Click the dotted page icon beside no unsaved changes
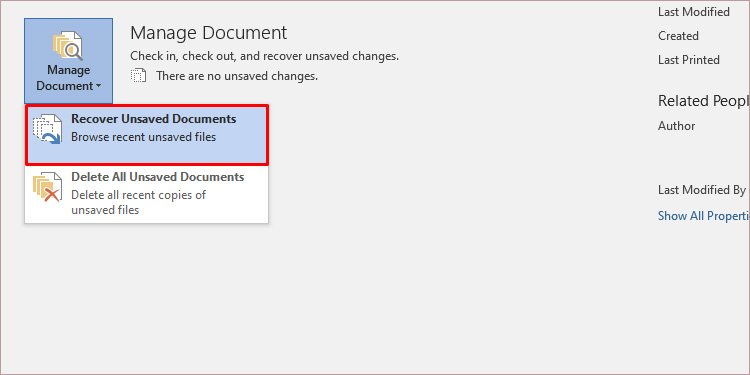The height and width of the screenshot is (375, 750). point(138,76)
